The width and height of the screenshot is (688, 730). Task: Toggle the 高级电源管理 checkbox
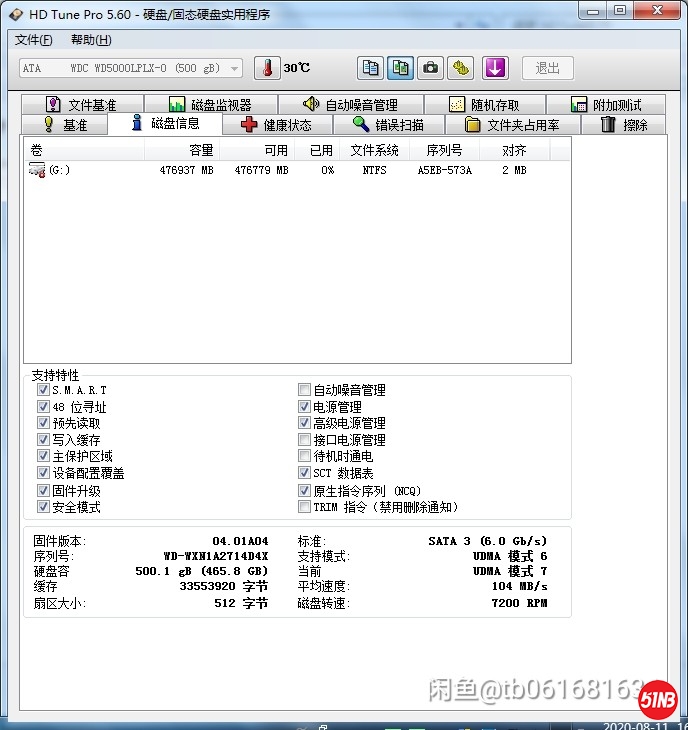(x=304, y=423)
